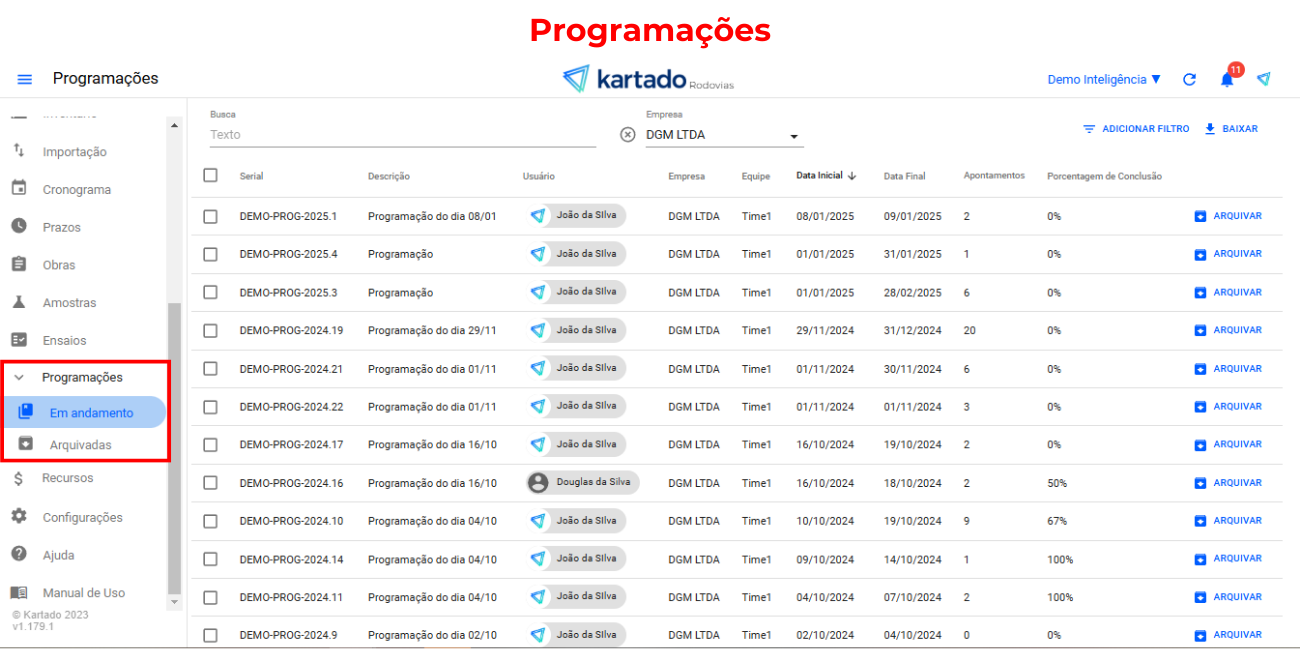Viewport: 1301px width, 649px height.
Task: Go to Recursos in the sidebar
Action: (x=67, y=478)
